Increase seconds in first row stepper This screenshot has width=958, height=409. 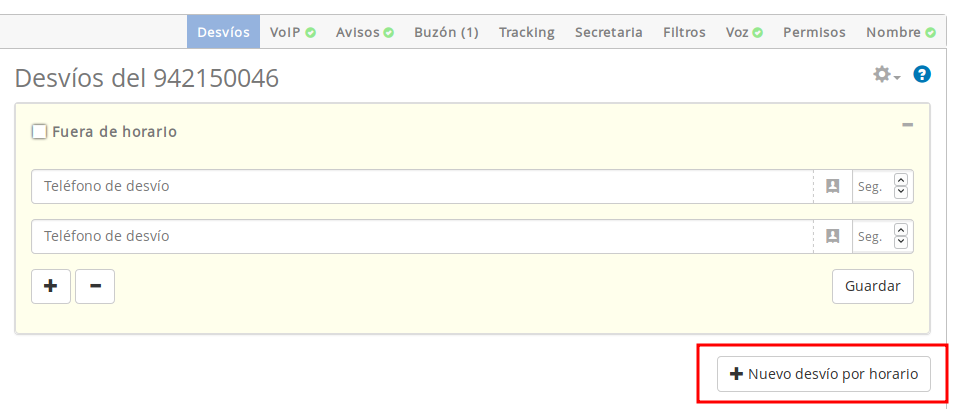click(x=901, y=180)
